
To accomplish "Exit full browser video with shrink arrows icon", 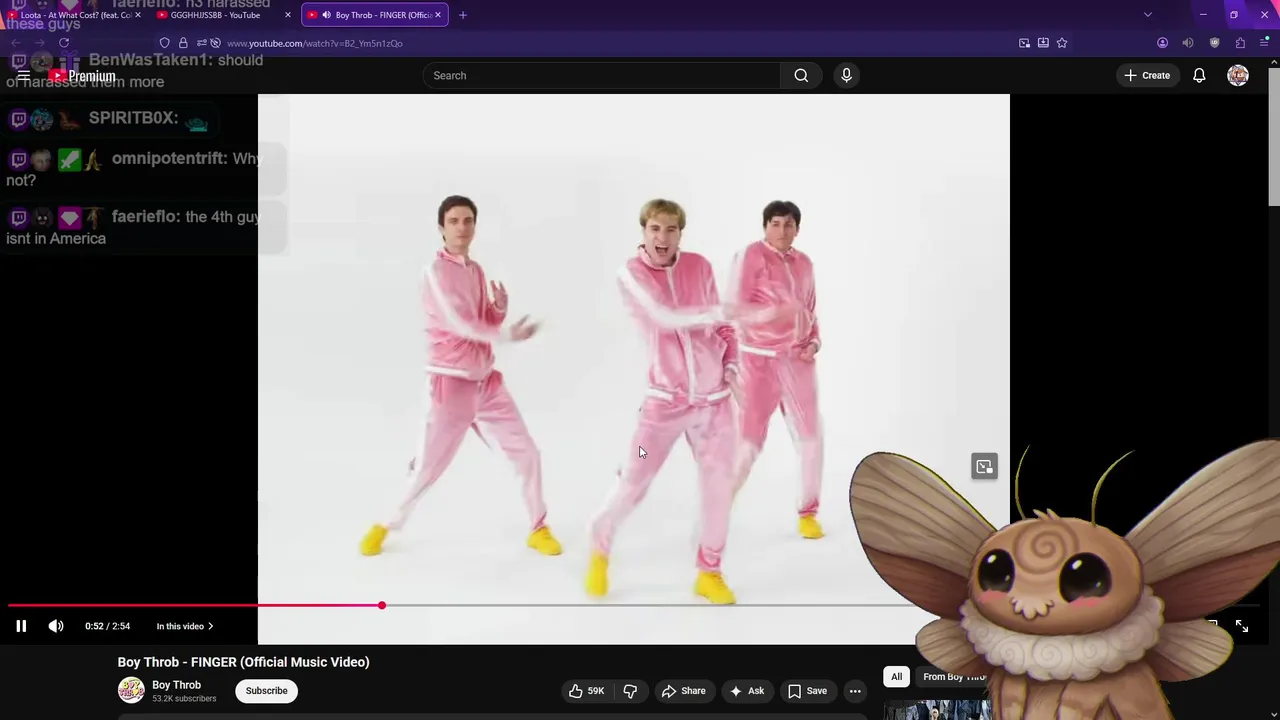I will pos(1241,626).
